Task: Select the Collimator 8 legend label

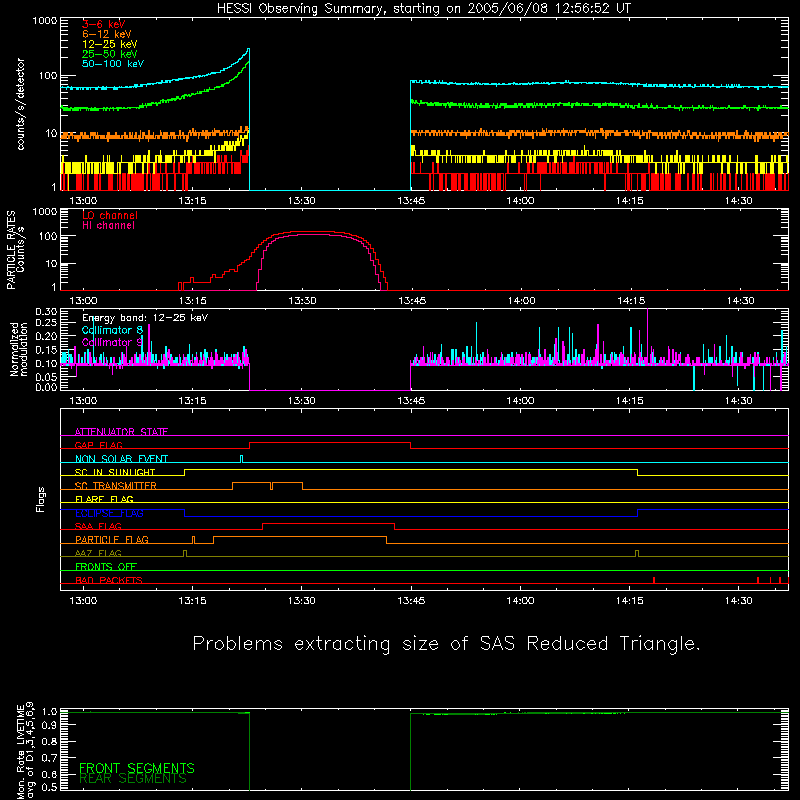Action: [x=112, y=330]
